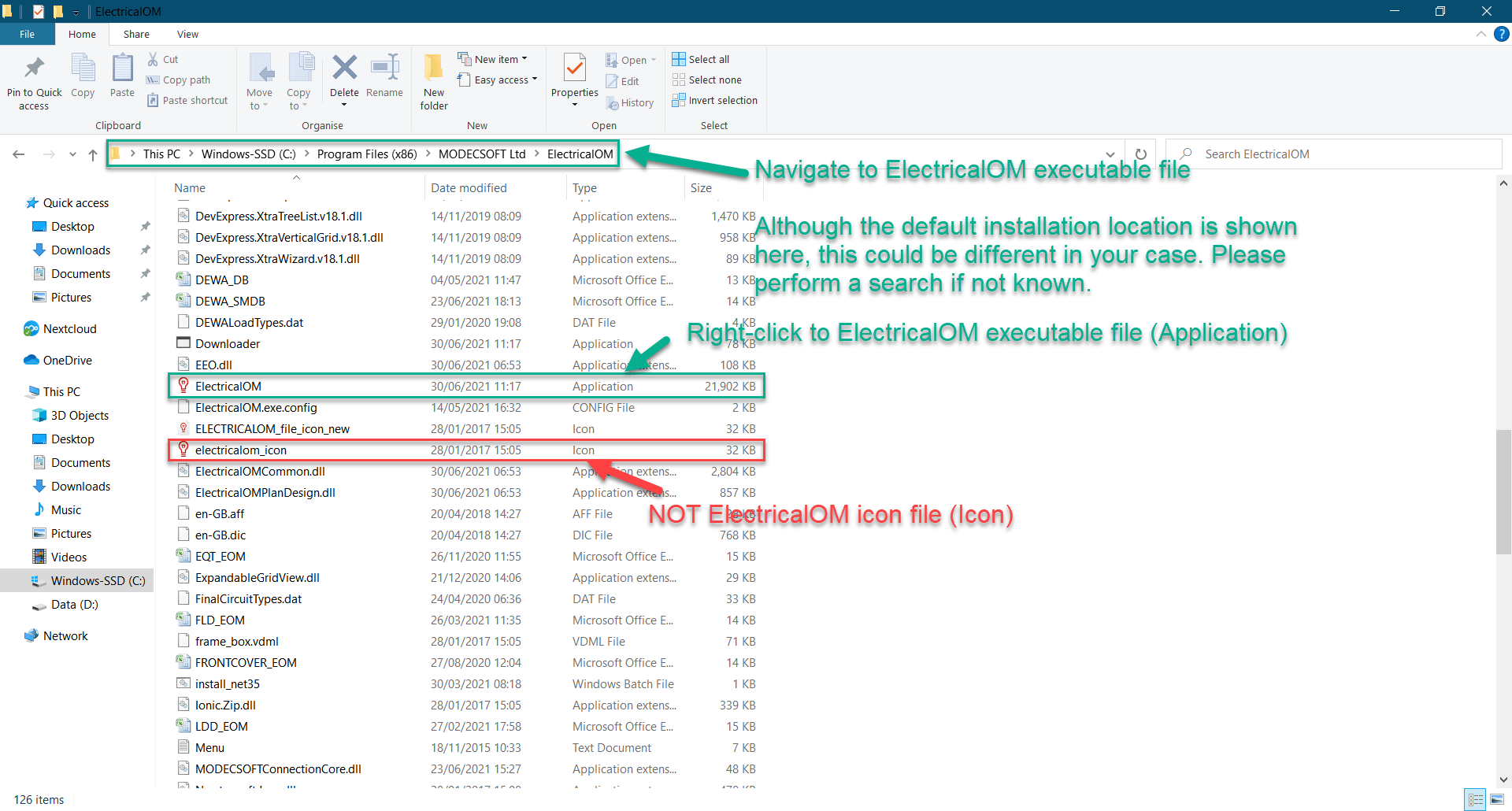The image size is (1512, 811).
Task: Open Quick access in navigation pane
Action: [76, 203]
